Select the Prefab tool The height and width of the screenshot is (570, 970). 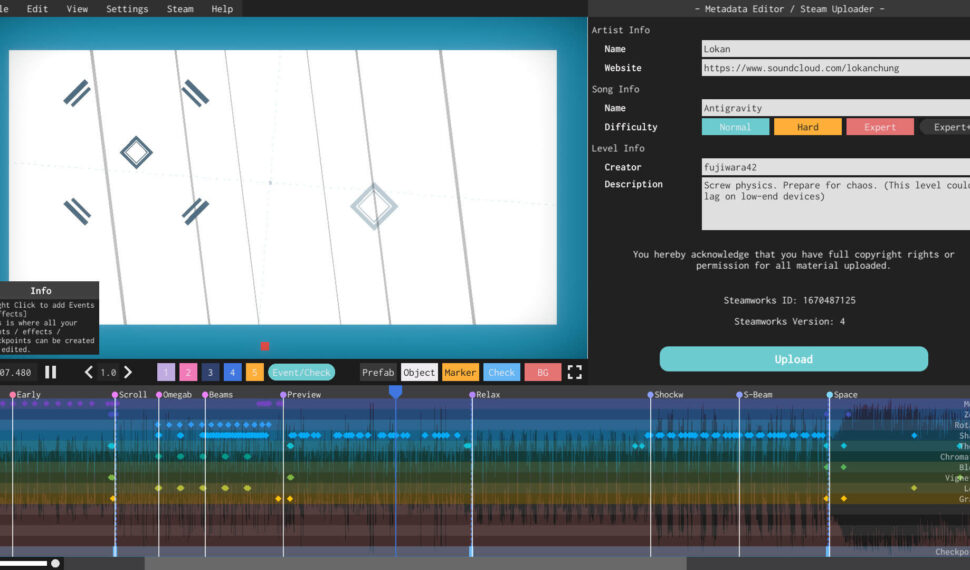tap(378, 372)
